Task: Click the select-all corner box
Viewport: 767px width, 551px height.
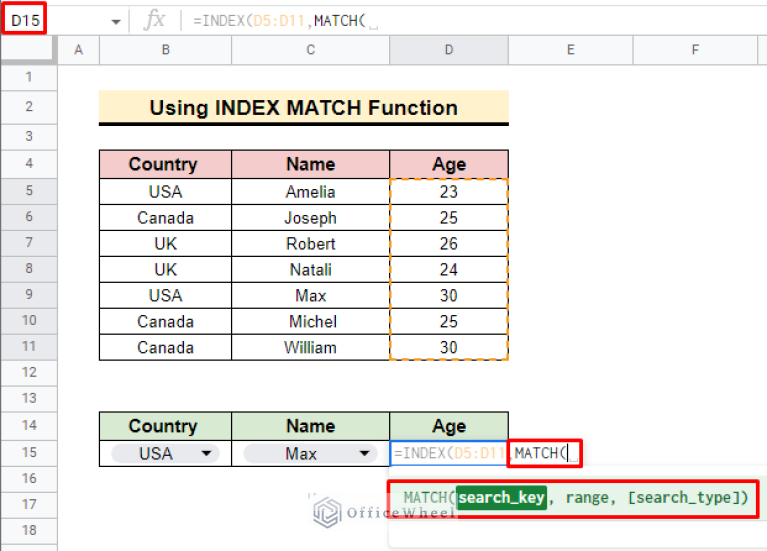Action: 29,49
